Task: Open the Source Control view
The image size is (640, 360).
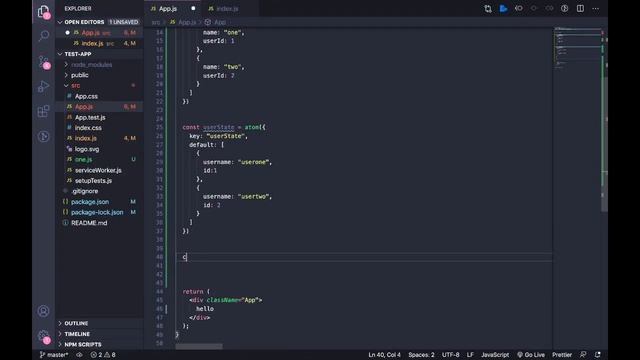Action: point(43,62)
